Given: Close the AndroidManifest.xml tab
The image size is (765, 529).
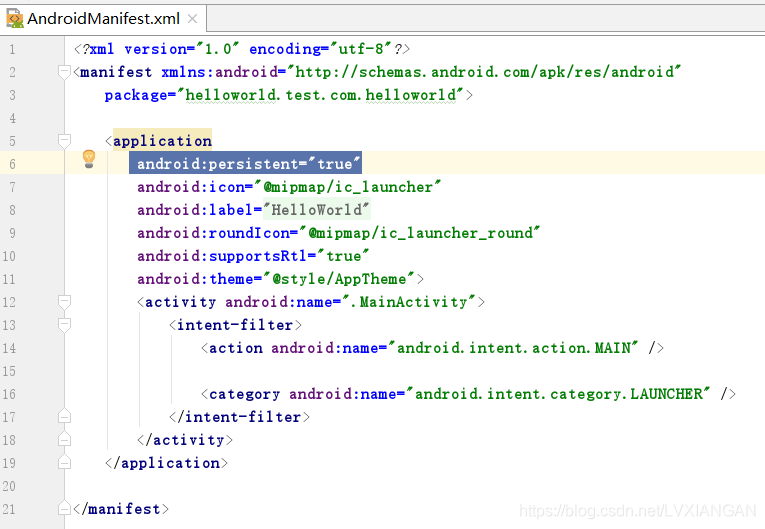Looking at the screenshot, I should [192, 19].
